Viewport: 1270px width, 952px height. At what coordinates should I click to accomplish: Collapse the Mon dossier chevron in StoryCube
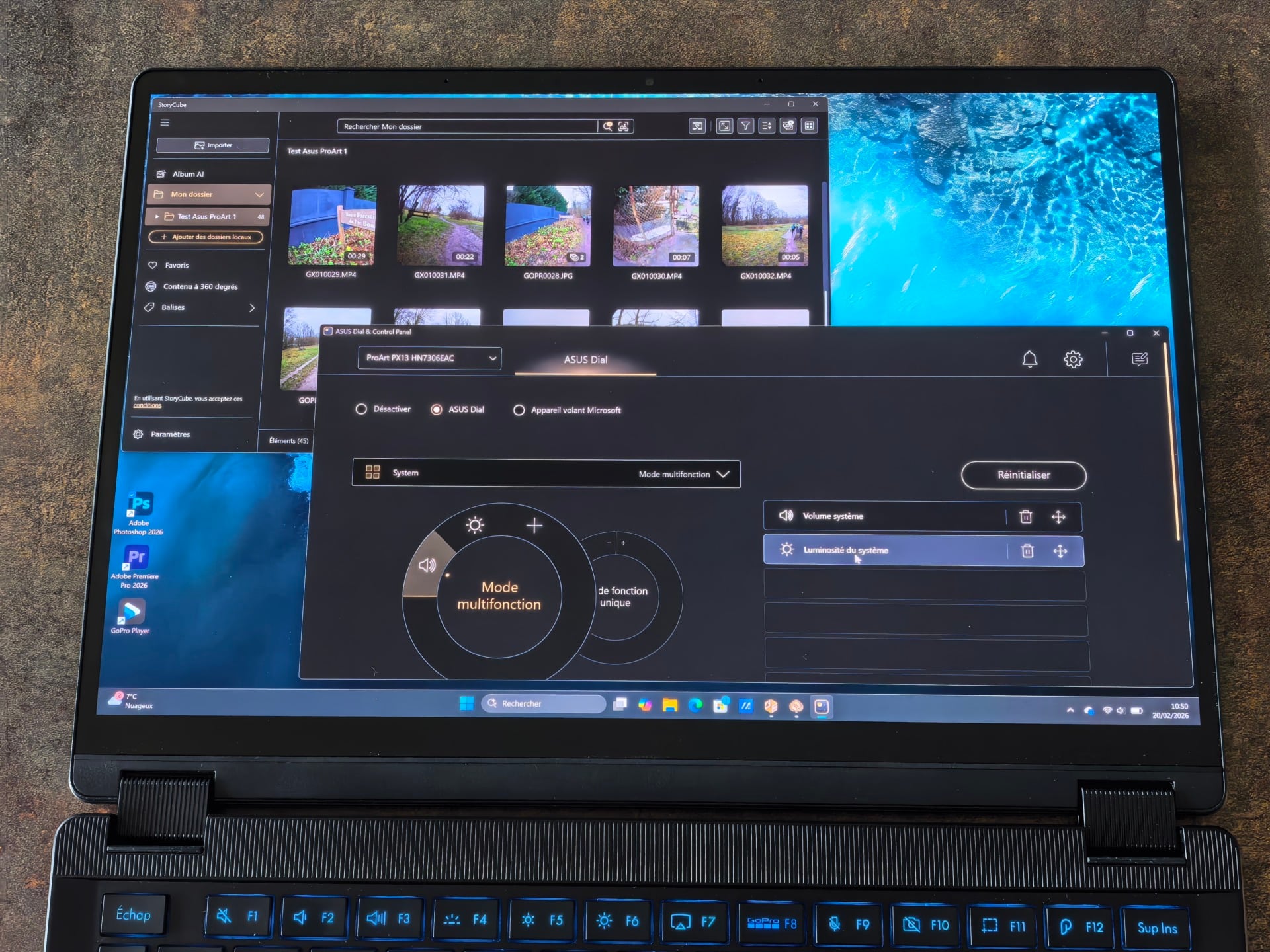click(259, 195)
